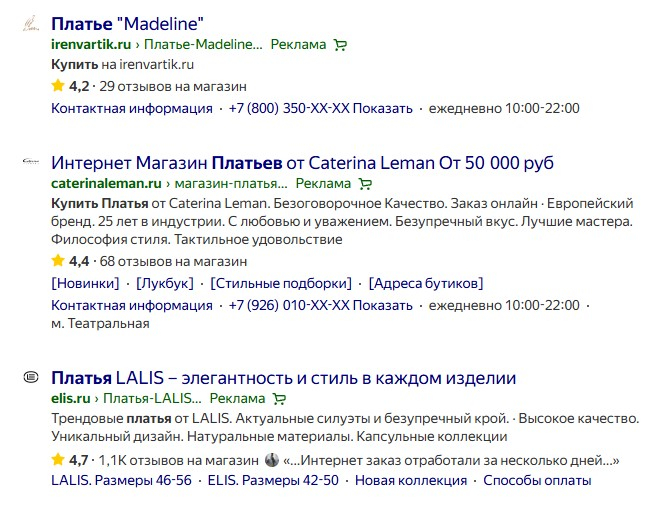Click reviewer avatar next to LALIS review
Screen dimensions: 652x507
click(271, 460)
